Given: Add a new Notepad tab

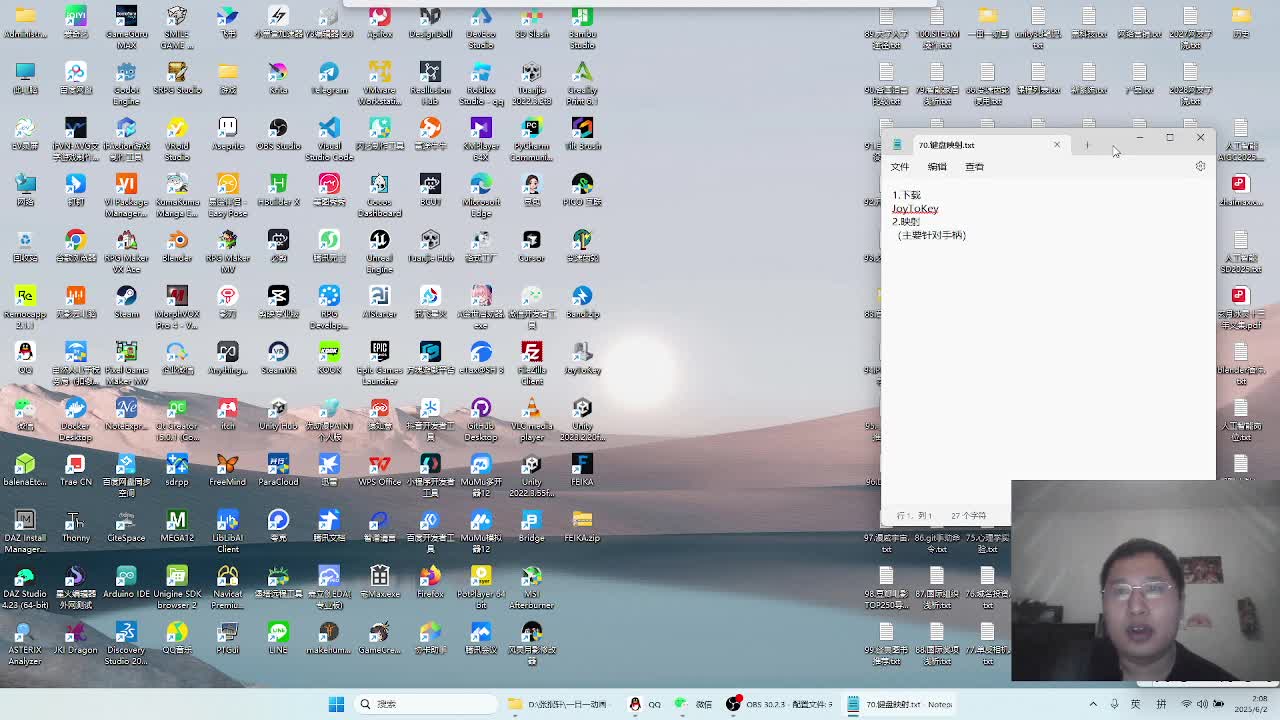Looking at the screenshot, I should click(x=1087, y=145).
